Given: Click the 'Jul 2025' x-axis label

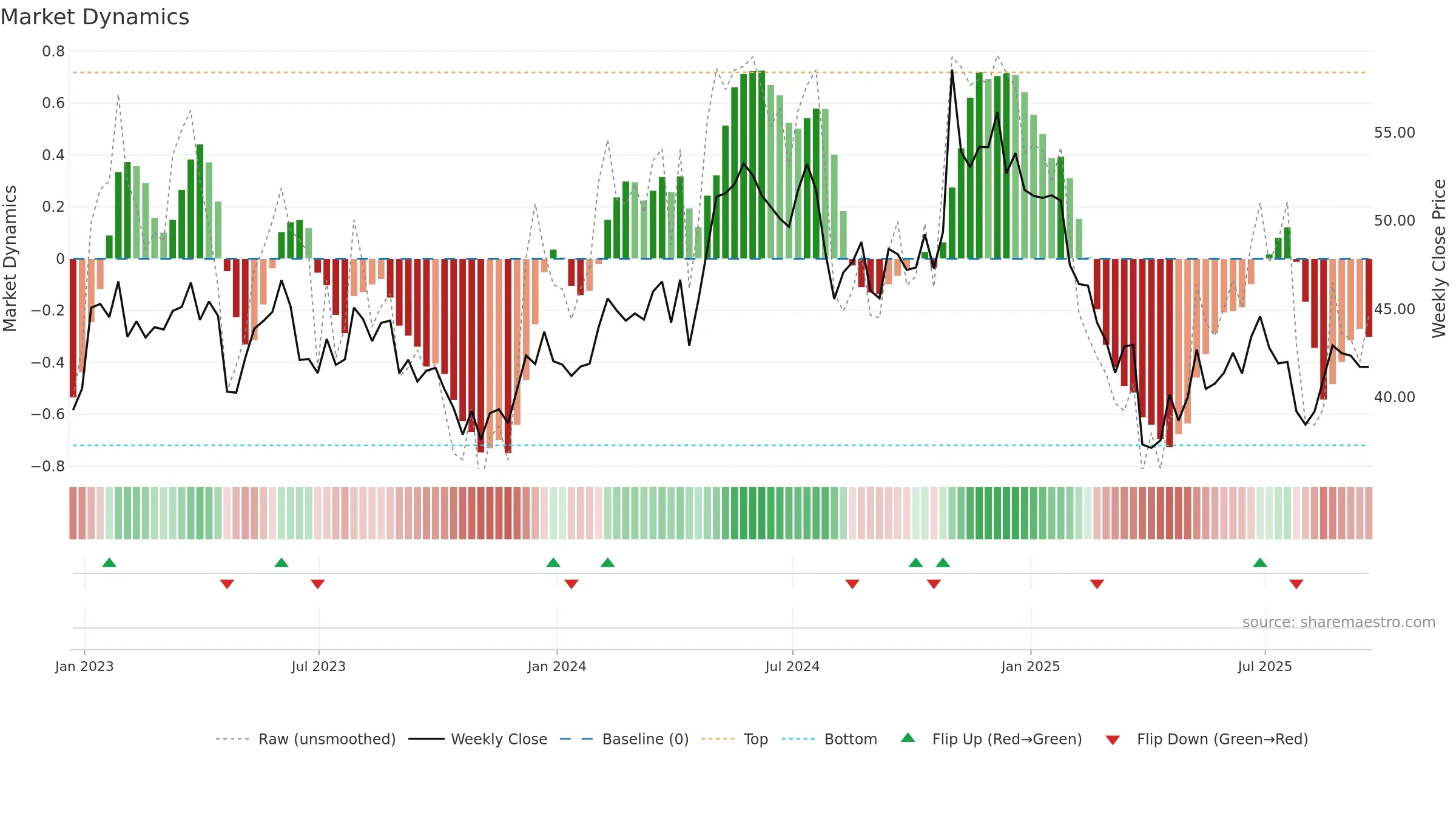Looking at the screenshot, I should pyautogui.click(x=1265, y=666).
